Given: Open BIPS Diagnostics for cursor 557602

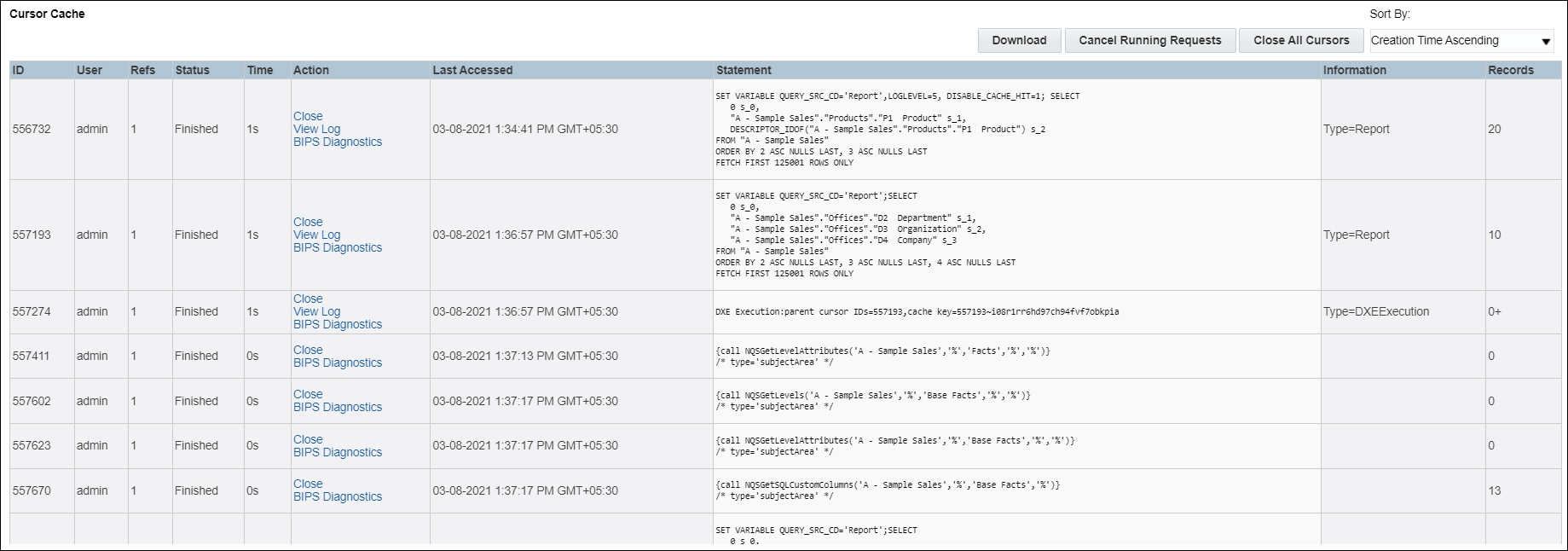Looking at the screenshot, I should [x=338, y=407].
